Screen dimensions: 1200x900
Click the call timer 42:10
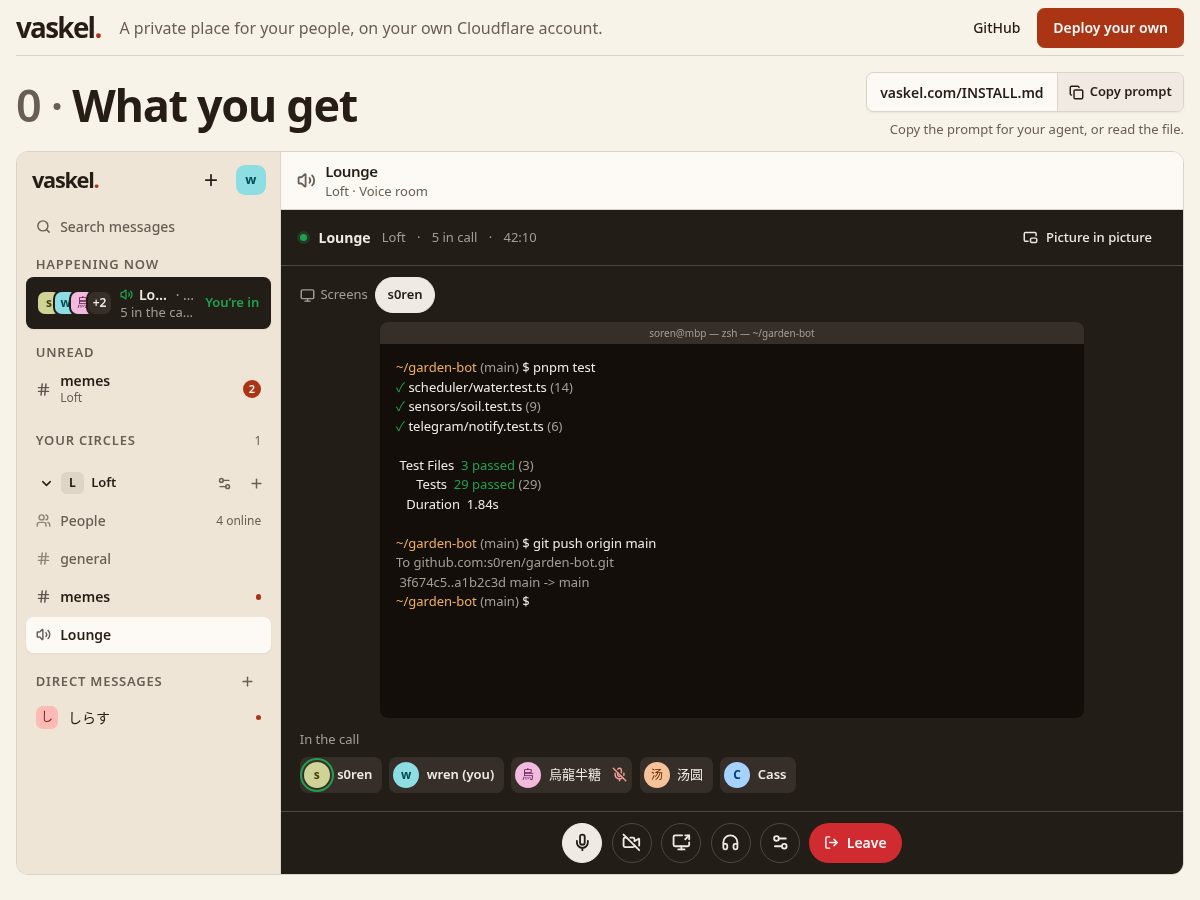click(x=520, y=238)
